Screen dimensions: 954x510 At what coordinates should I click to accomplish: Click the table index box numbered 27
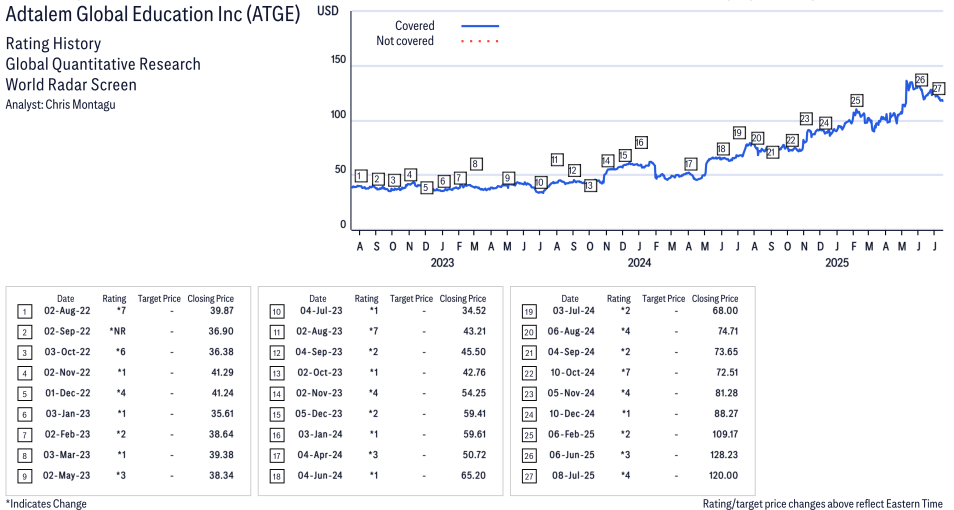point(529,477)
